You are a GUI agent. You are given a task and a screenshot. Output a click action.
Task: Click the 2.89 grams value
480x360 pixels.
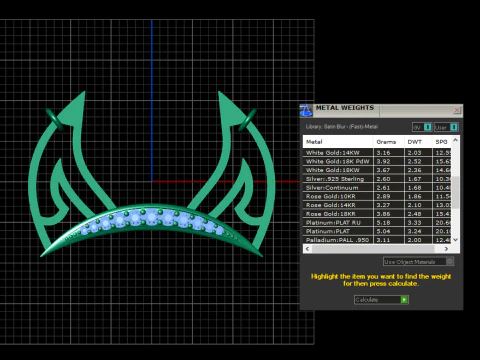pyautogui.click(x=383, y=196)
